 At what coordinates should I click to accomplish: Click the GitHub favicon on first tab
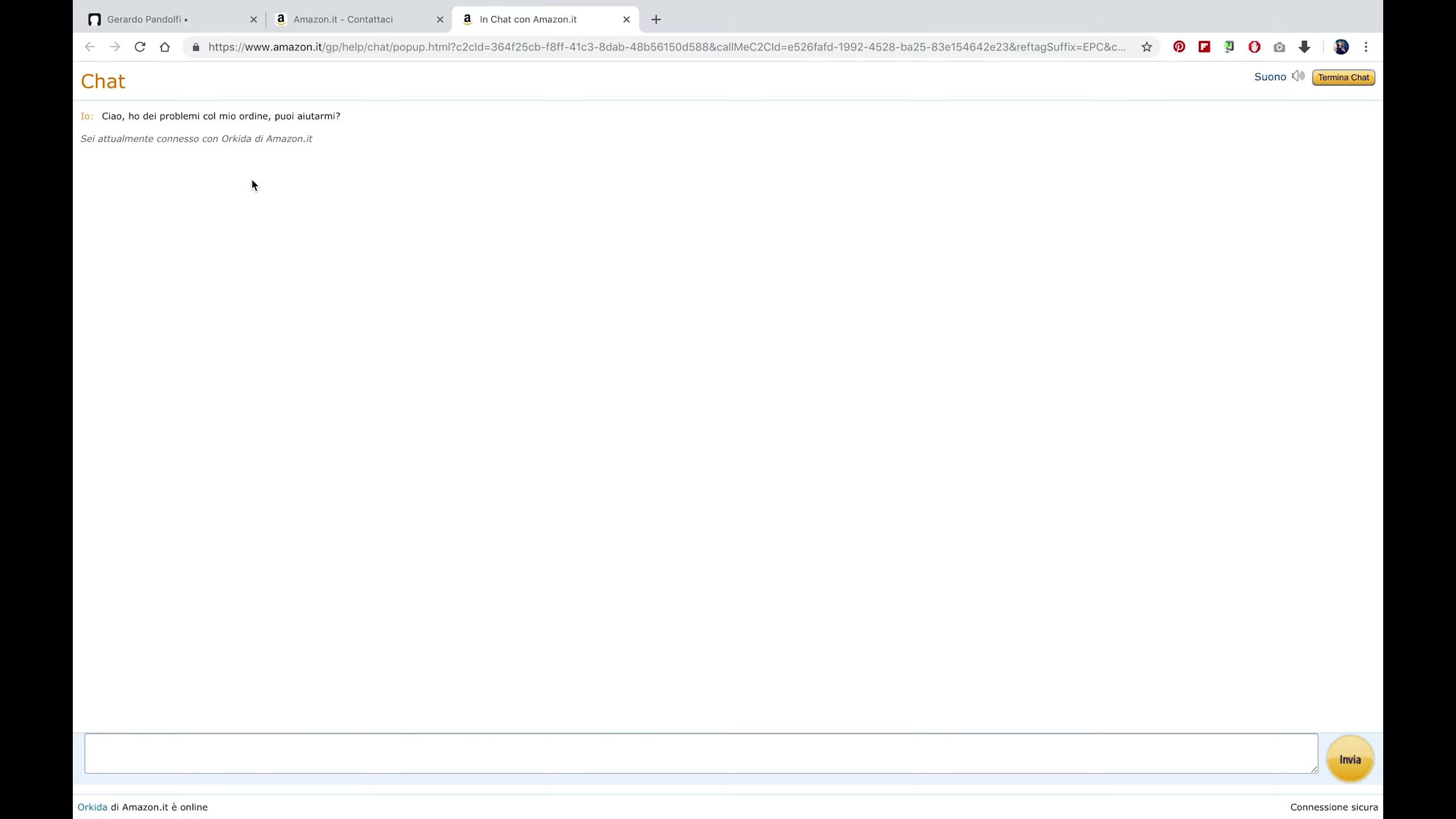pyautogui.click(x=94, y=19)
